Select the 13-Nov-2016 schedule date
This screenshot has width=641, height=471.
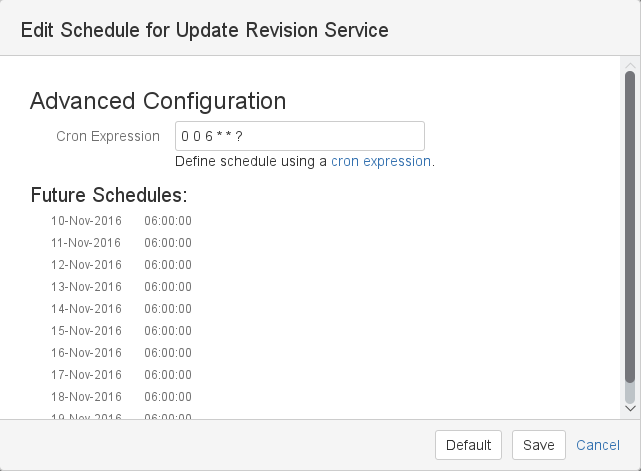pos(86,287)
